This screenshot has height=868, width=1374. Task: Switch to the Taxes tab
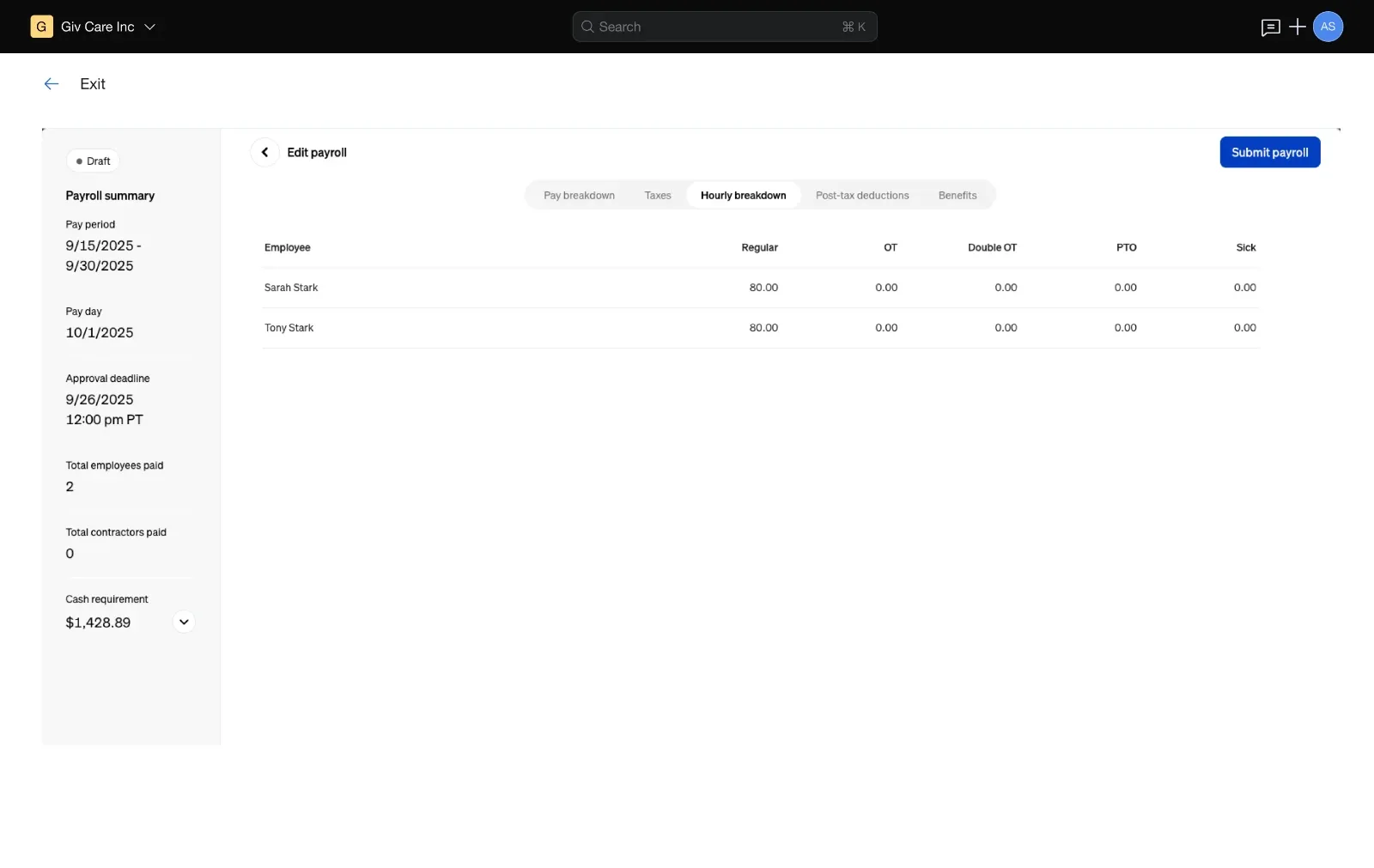pos(658,196)
